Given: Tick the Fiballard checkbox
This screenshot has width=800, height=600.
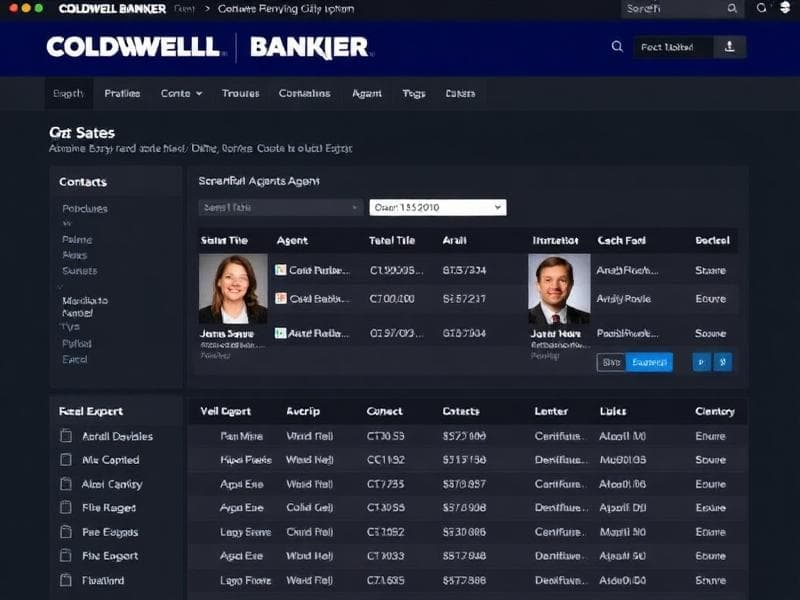Looking at the screenshot, I should [66, 580].
